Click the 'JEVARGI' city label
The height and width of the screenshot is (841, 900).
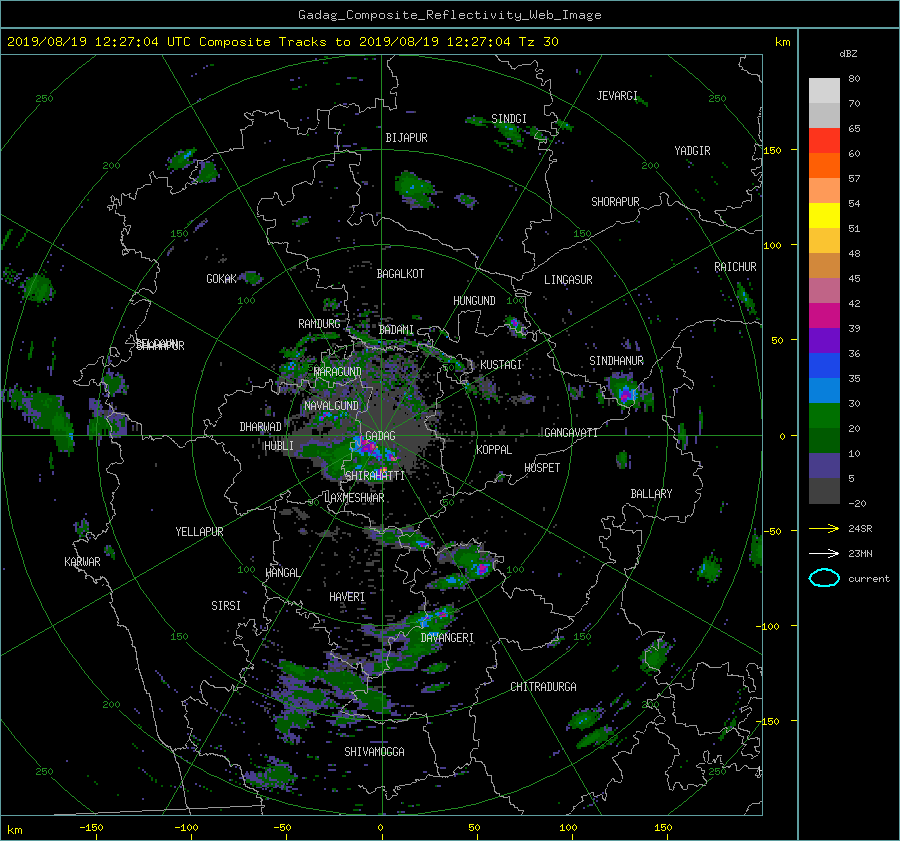click(617, 96)
